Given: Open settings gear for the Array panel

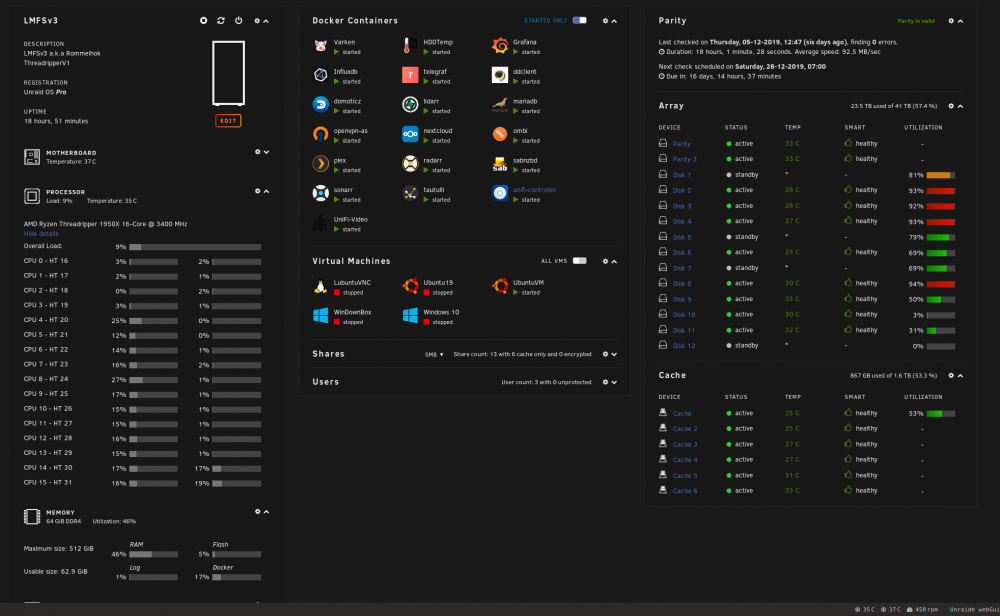Looking at the screenshot, I should (951, 106).
